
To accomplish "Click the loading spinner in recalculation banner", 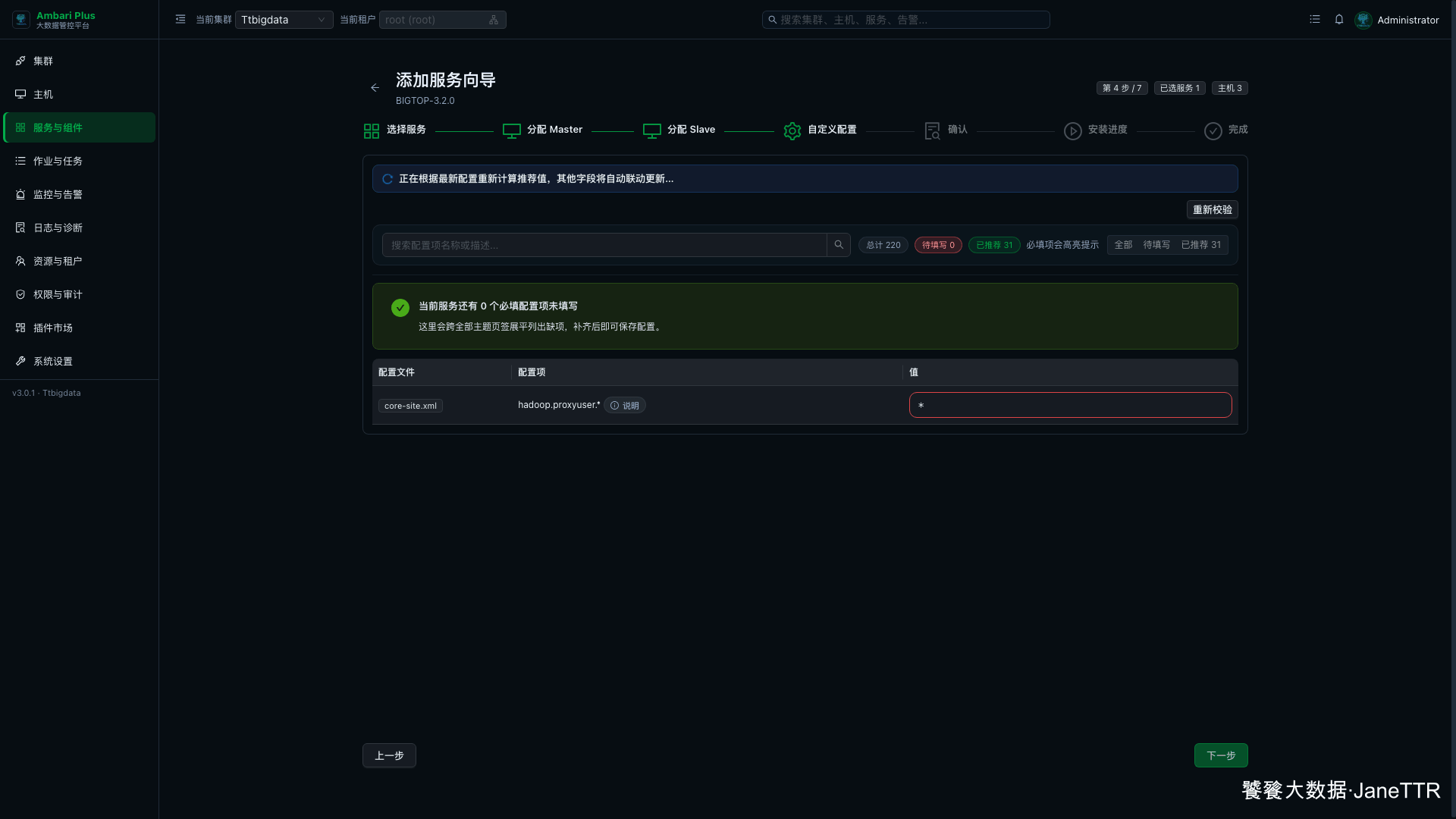I will pos(388,179).
